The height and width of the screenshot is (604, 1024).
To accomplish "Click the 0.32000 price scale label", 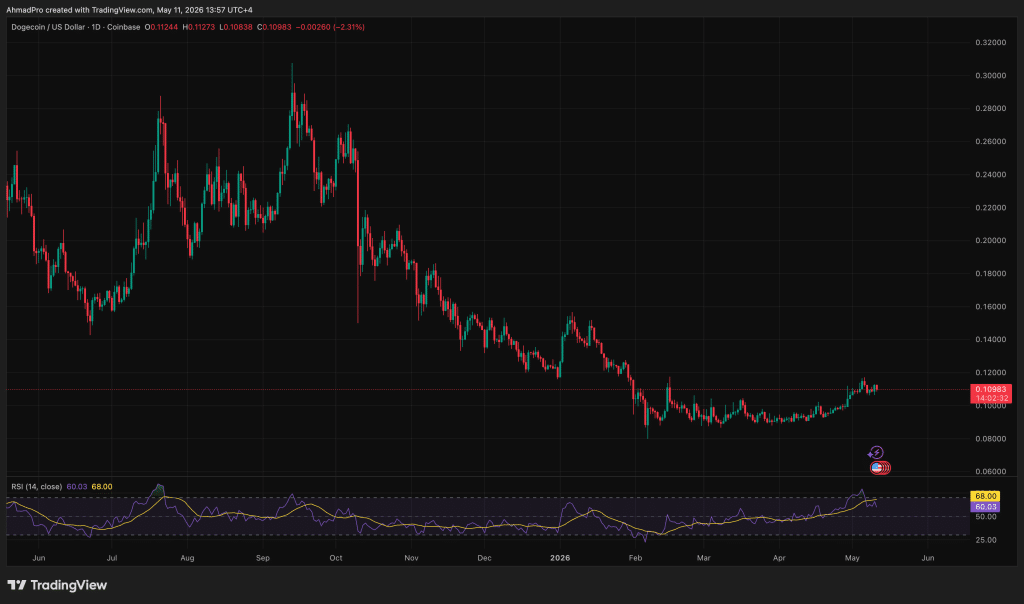I will point(991,42).
